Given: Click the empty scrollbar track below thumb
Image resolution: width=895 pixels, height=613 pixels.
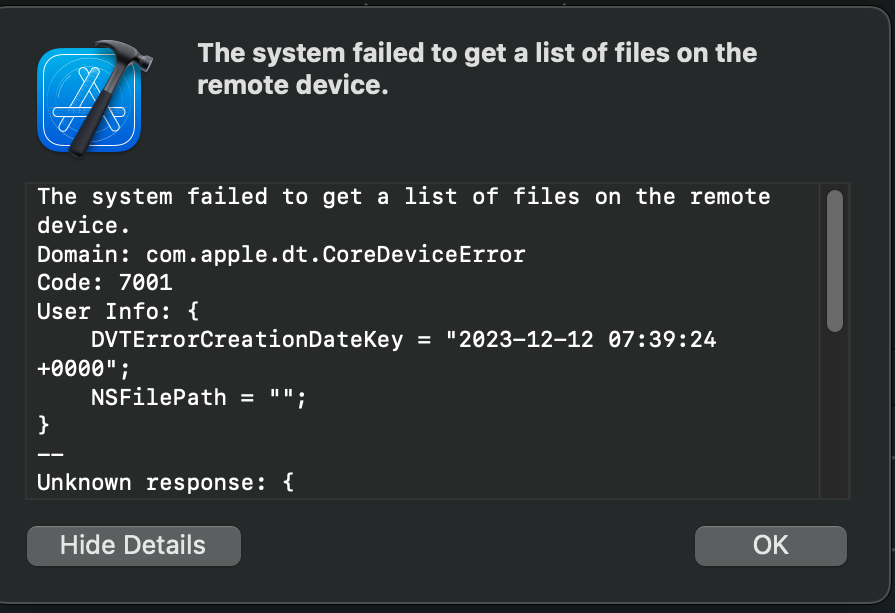Looking at the screenshot, I should click(834, 414).
